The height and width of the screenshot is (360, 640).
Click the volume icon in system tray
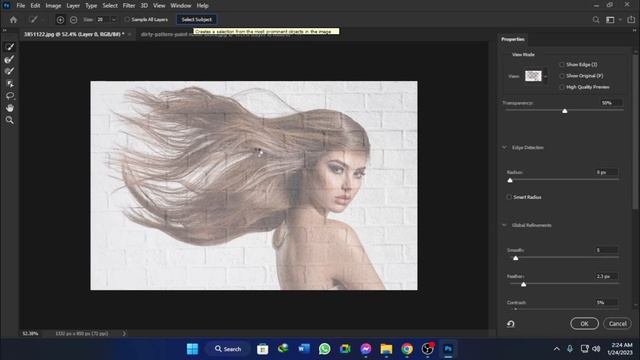tap(596, 349)
